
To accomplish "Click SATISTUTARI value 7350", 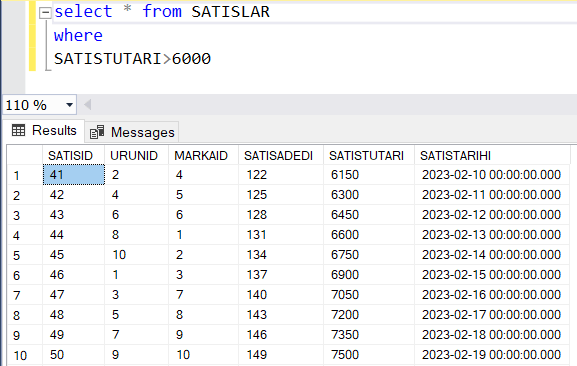I will click(x=369, y=334).
